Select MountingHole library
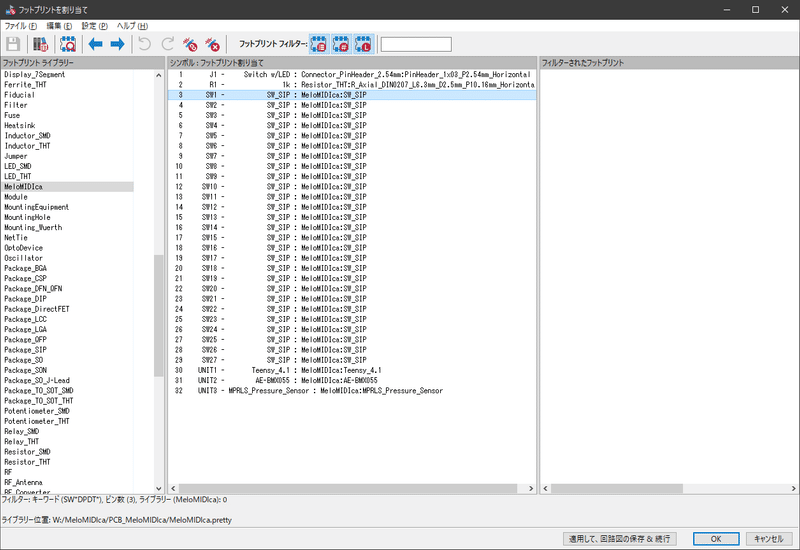800x550 pixels. click(28, 217)
